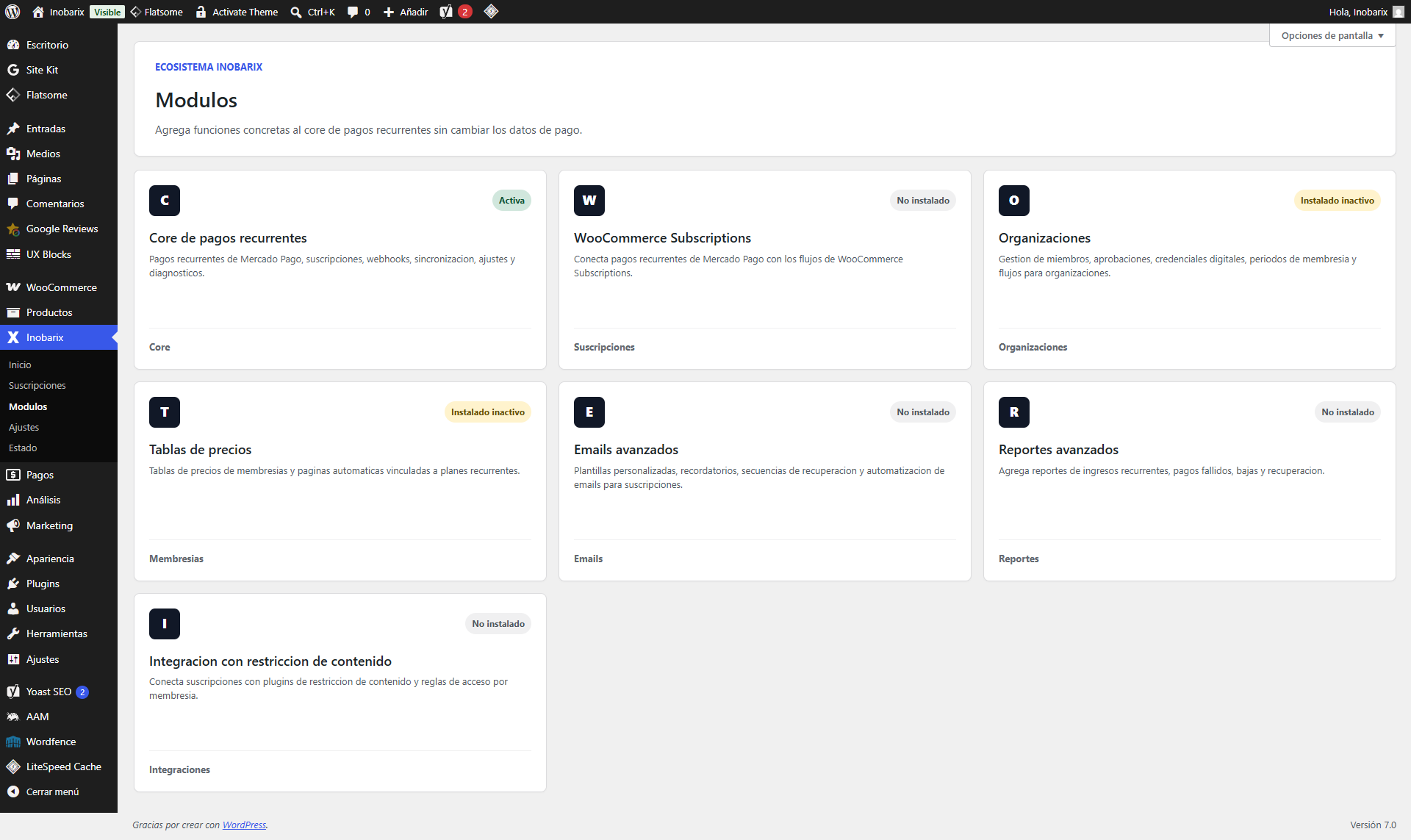The width and height of the screenshot is (1411, 840).
Task: Click the Activa badge on the Core card
Action: 511,201
